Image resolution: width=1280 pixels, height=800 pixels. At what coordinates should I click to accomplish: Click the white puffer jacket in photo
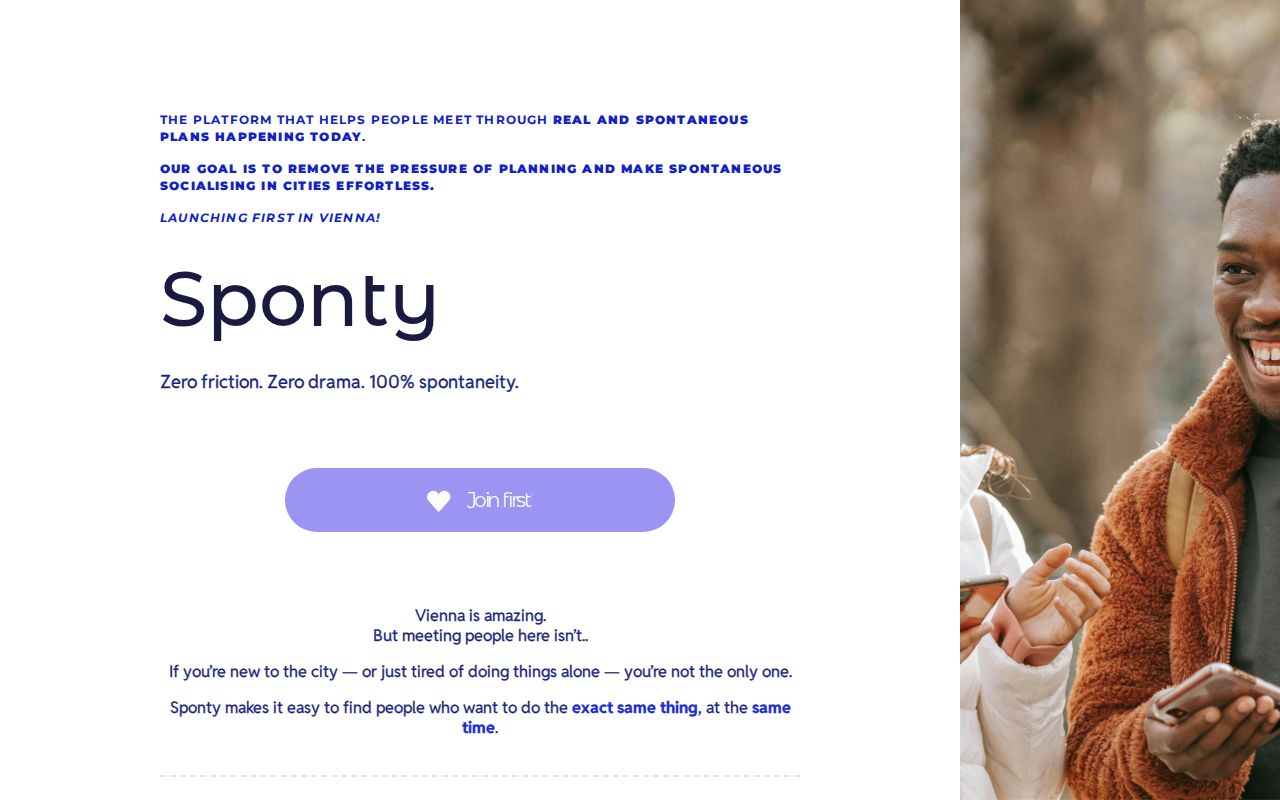tap(1010, 720)
